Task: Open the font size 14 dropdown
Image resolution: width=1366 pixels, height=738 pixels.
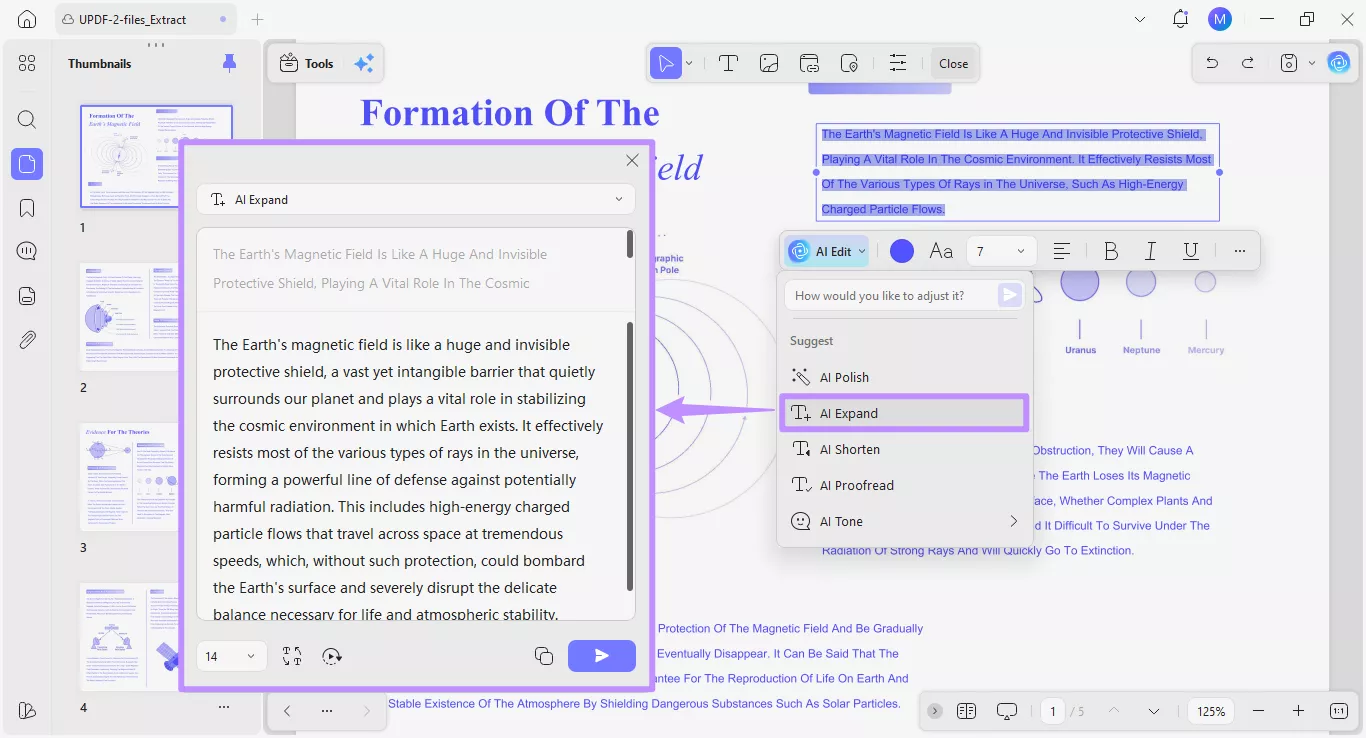Action: [232, 656]
